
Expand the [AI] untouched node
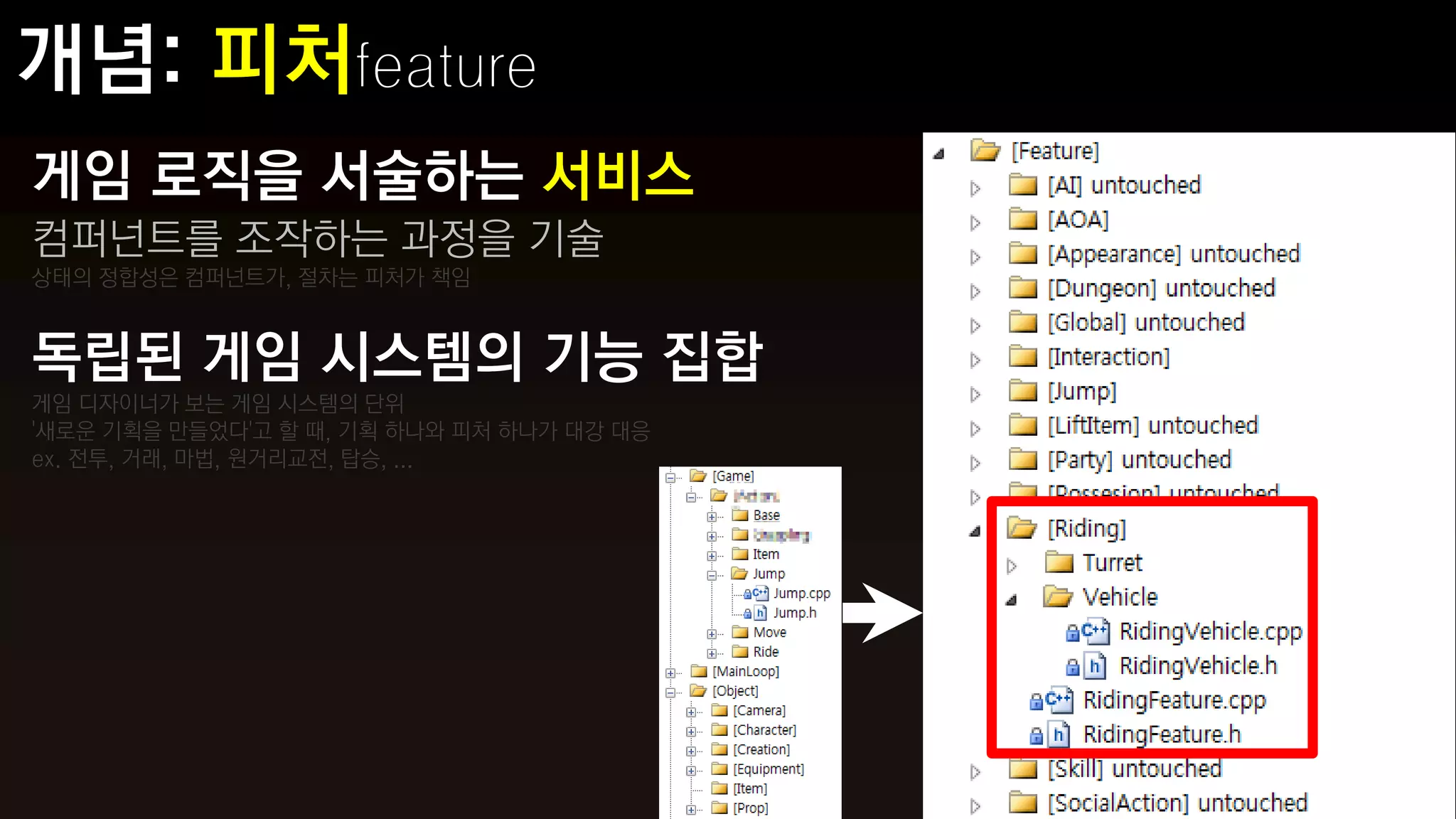coord(975,188)
